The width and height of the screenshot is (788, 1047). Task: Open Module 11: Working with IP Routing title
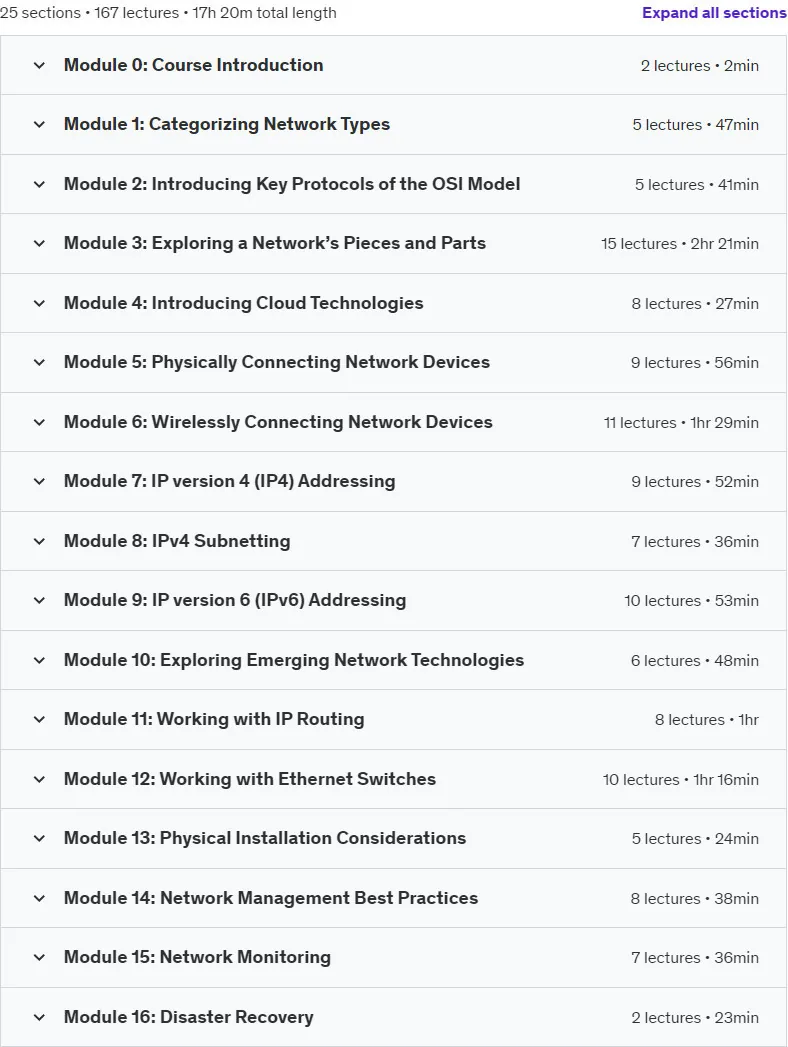pyautogui.click(x=214, y=719)
